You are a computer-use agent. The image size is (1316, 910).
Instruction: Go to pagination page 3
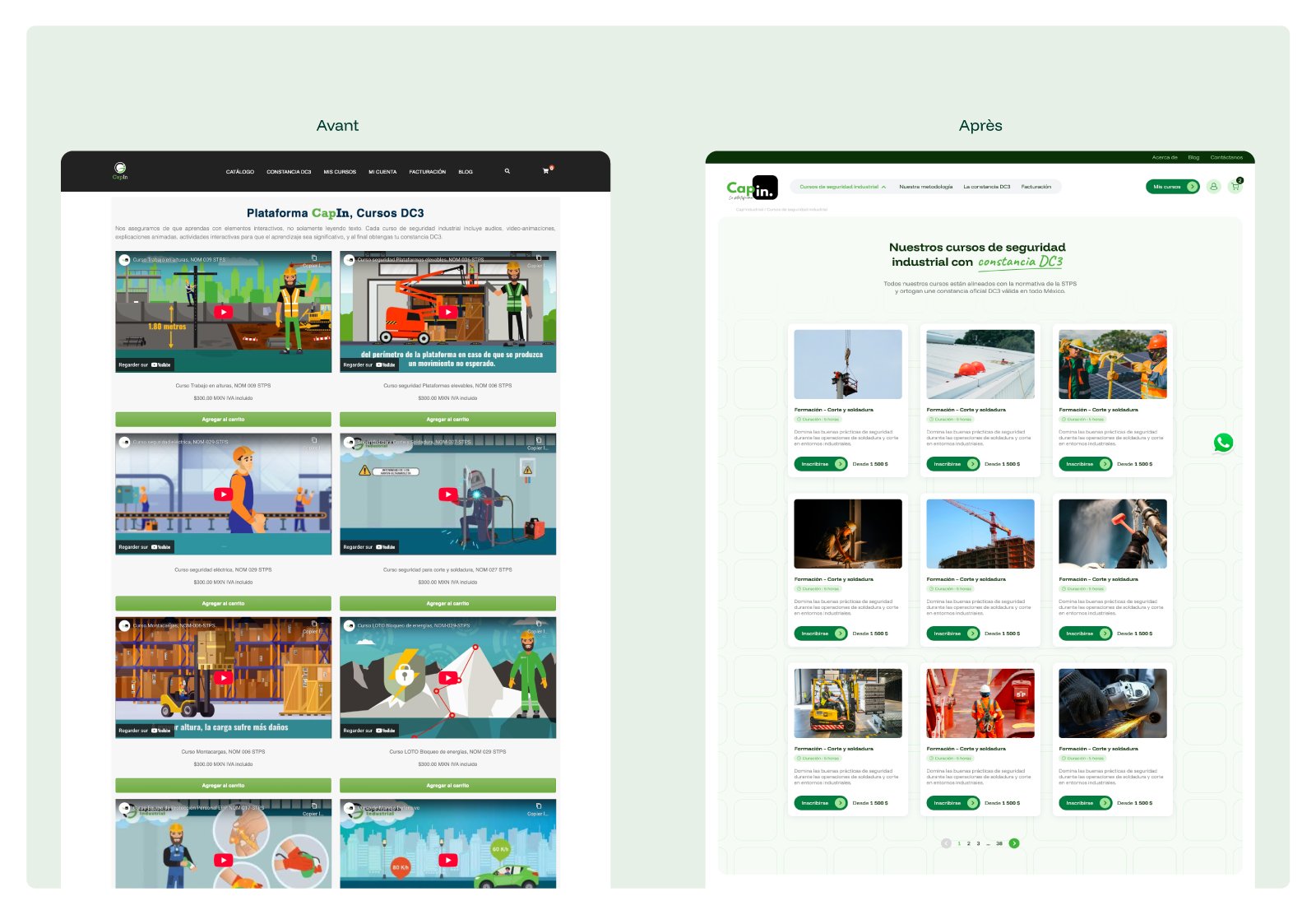[978, 843]
